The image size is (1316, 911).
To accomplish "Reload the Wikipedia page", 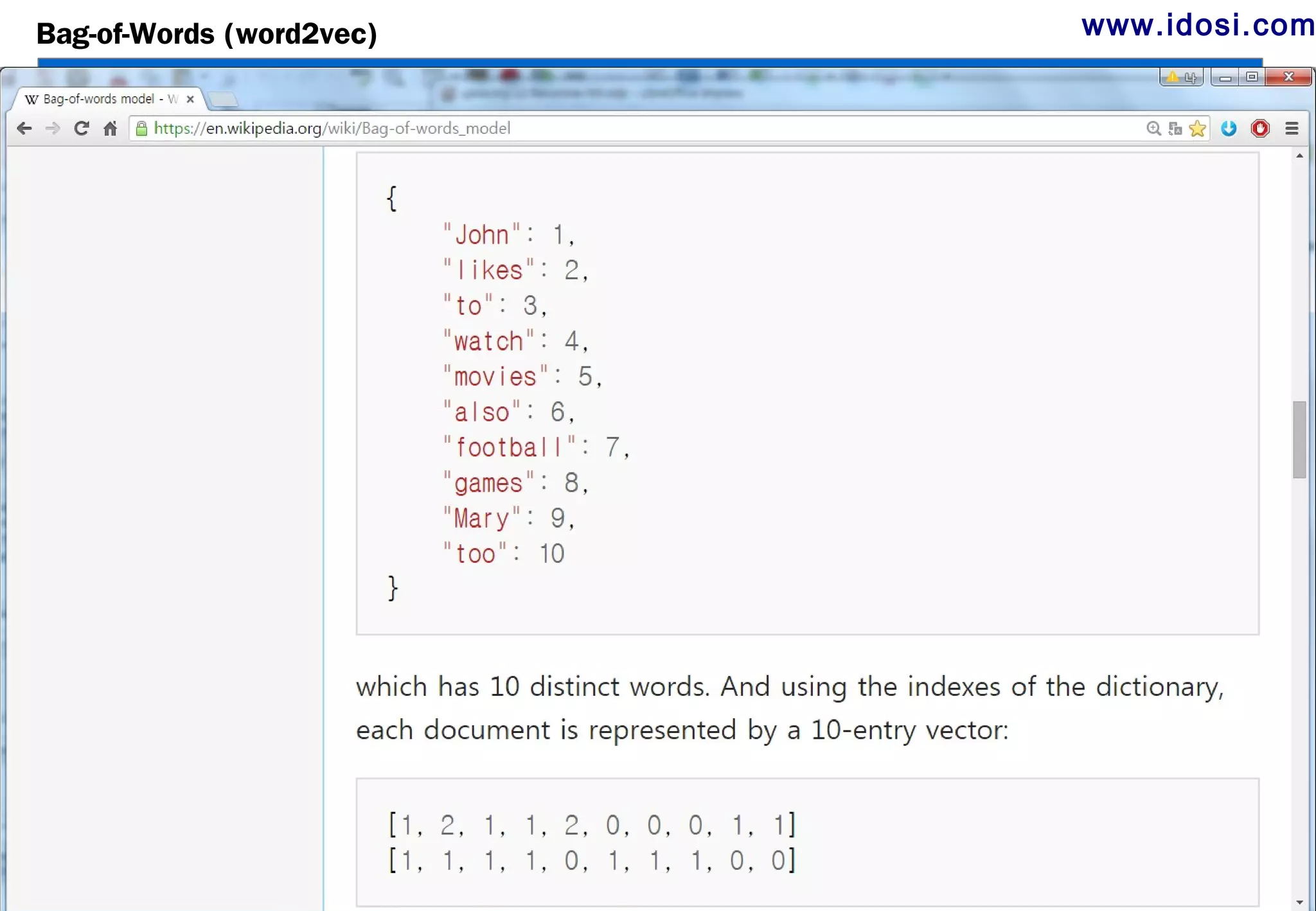I will pyautogui.click(x=81, y=128).
